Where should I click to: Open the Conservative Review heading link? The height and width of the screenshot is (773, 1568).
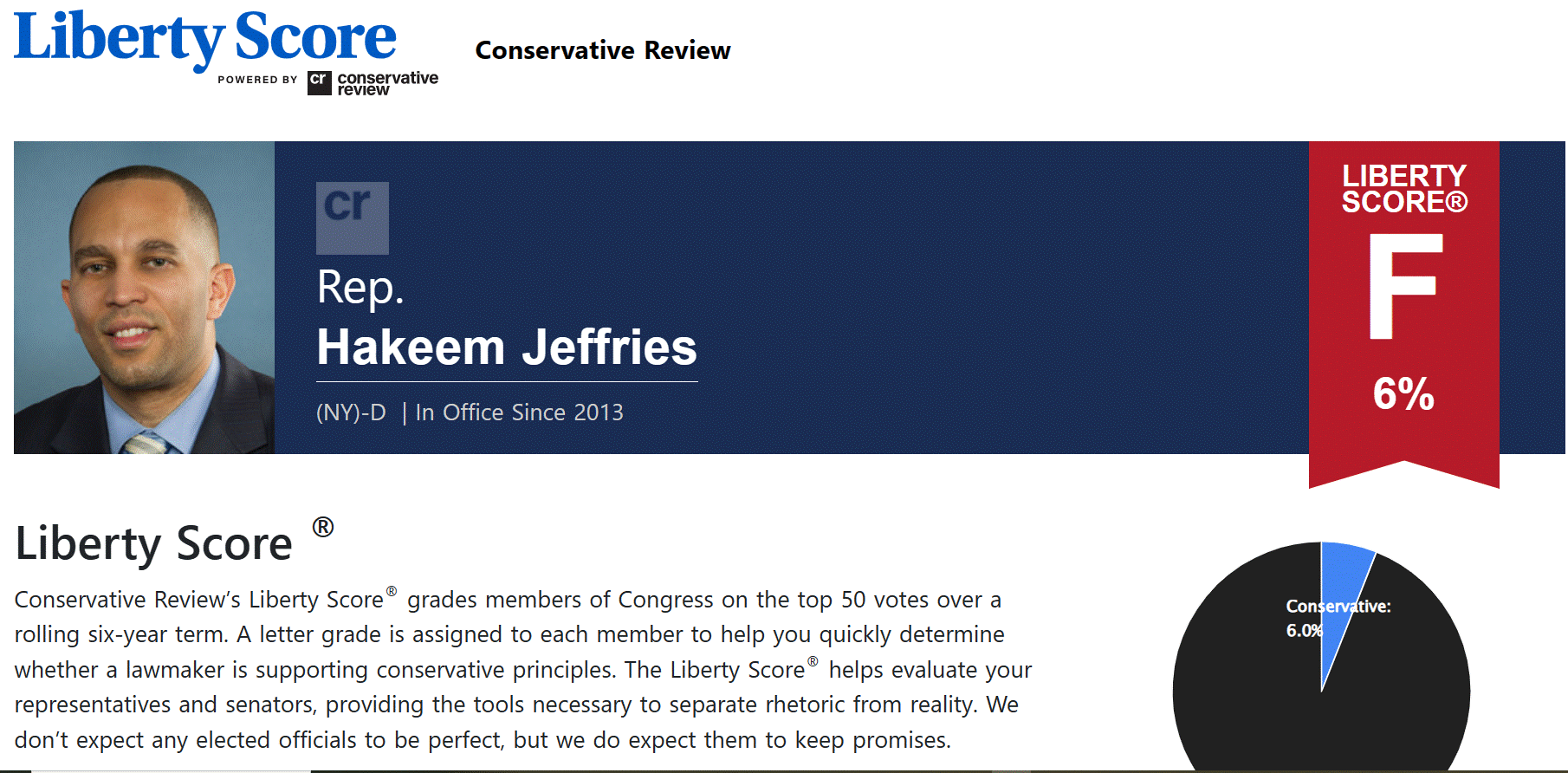click(x=603, y=50)
